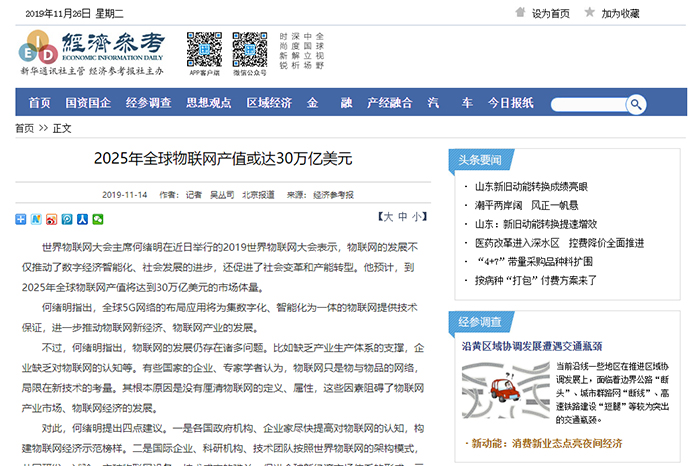This screenshot has height=466, width=700.
Task: Click the WeChat public account QR code
Action: (250, 50)
